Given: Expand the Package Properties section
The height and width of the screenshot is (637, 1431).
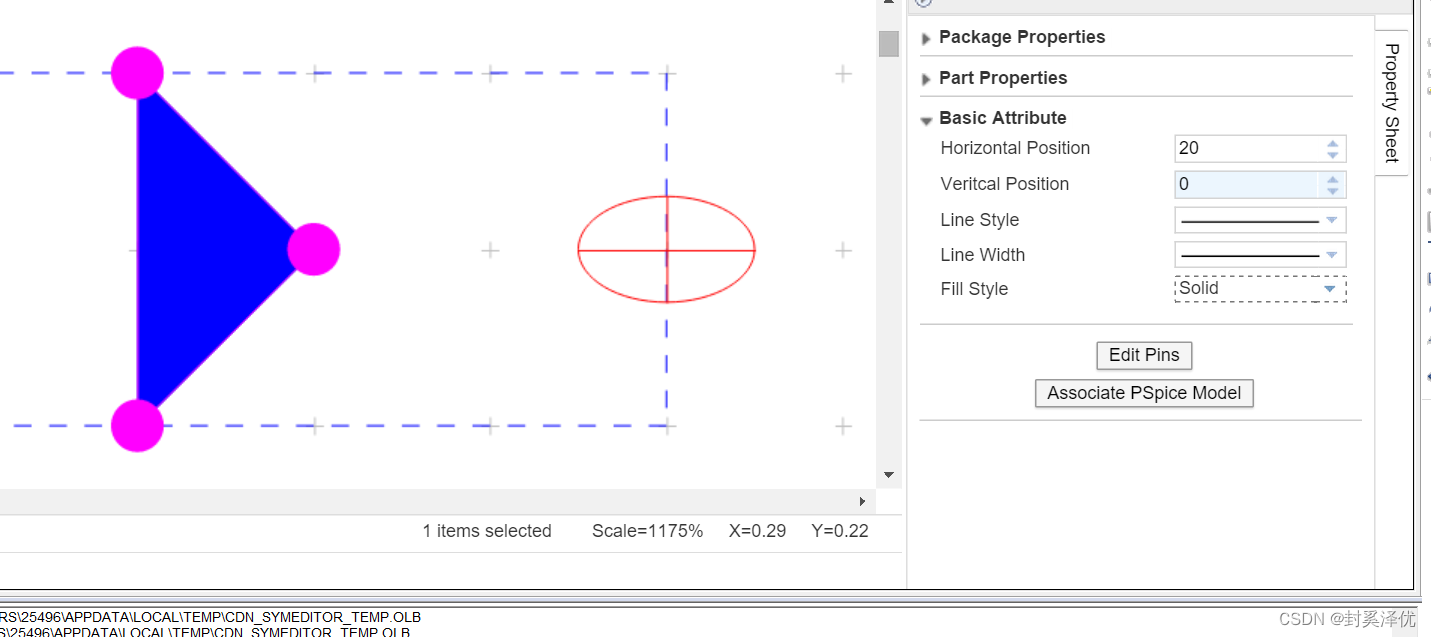Looking at the screenshot, I should [926, 39].
